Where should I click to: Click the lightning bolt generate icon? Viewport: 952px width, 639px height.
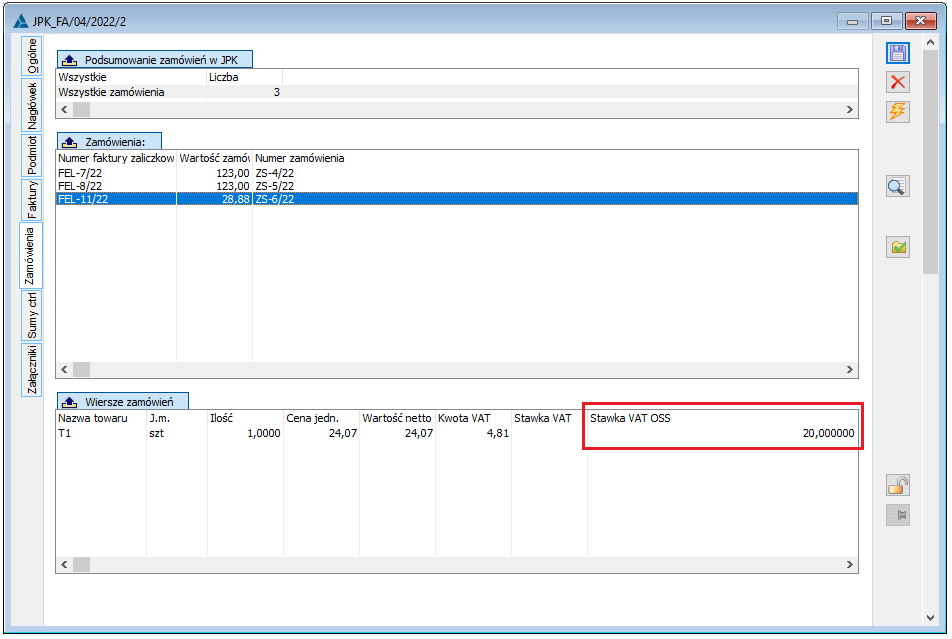(897, 112)
